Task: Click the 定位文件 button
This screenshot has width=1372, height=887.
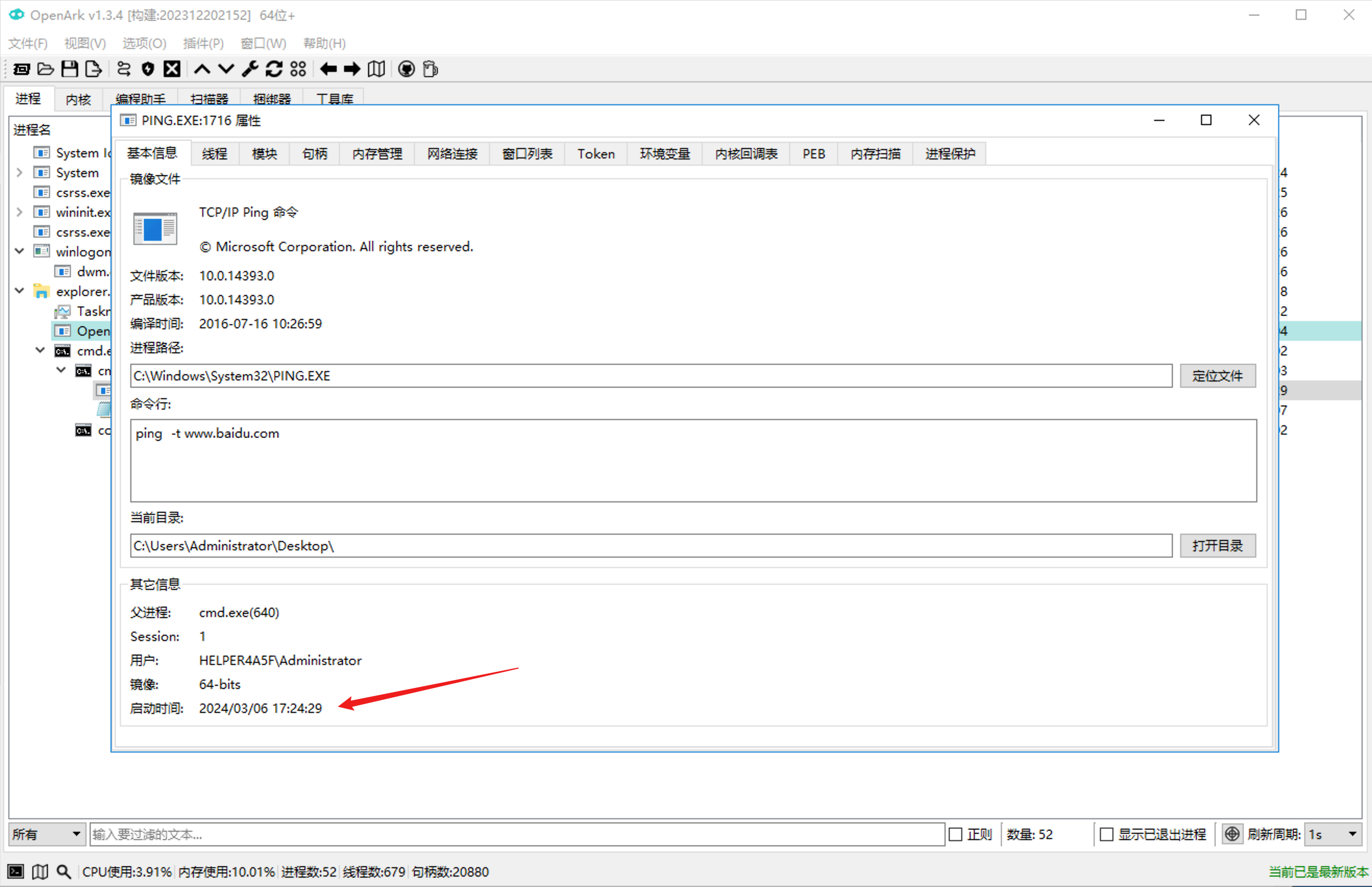Action: (x=1217, y=376)
